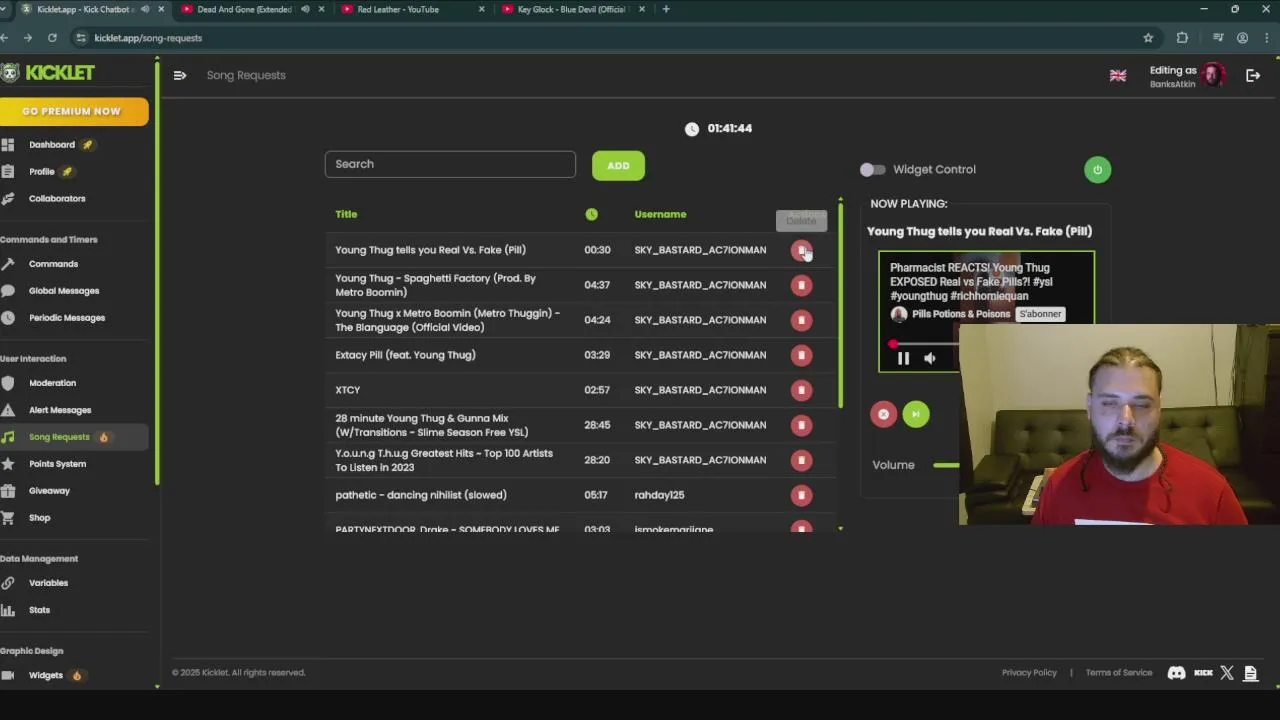Click the BanksAtkin profile avatar
Viewport: 1280px width, 720px height.
tap(1213, 75)
